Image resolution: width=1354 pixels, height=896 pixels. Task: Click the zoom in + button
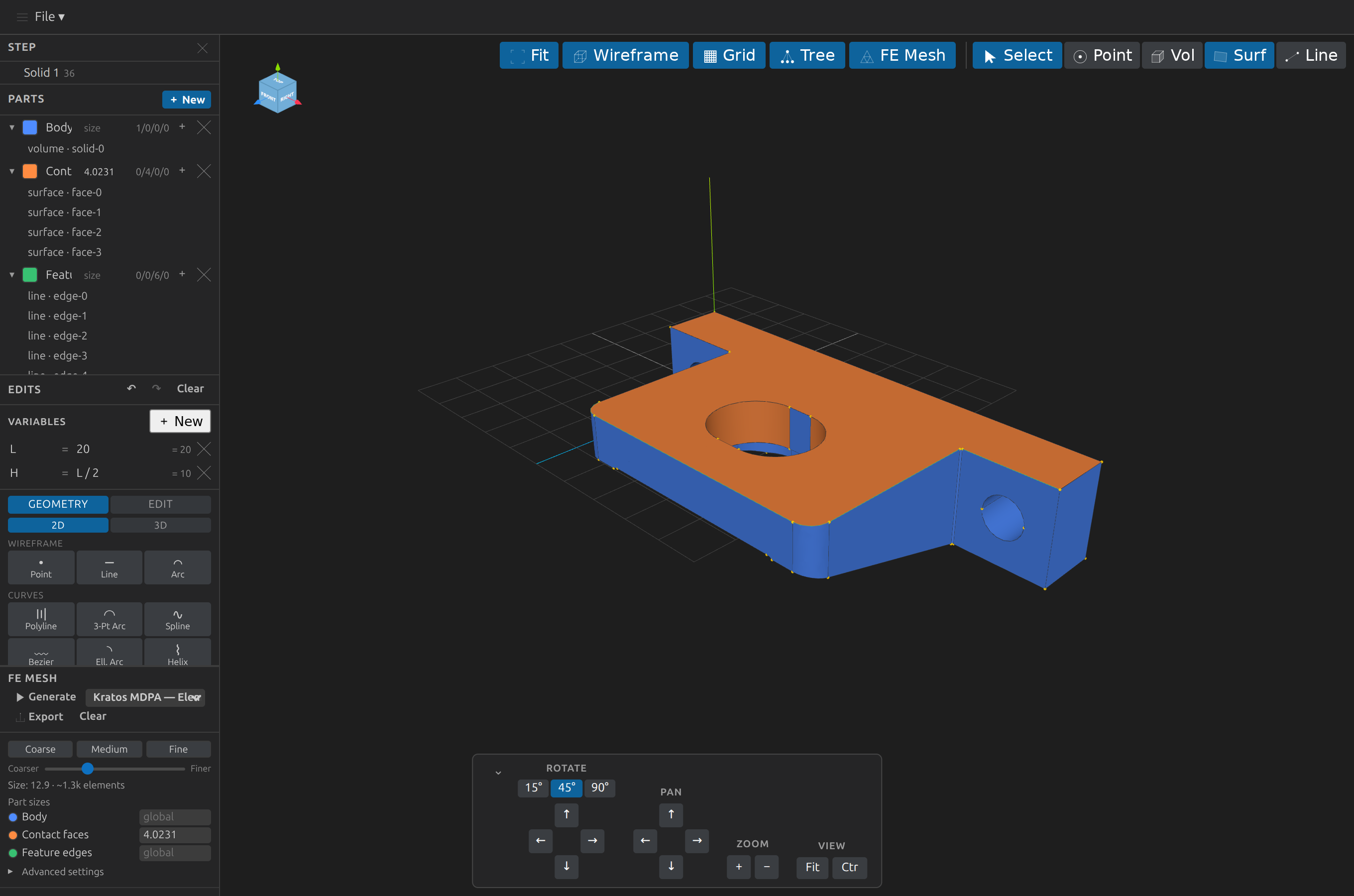739,868
